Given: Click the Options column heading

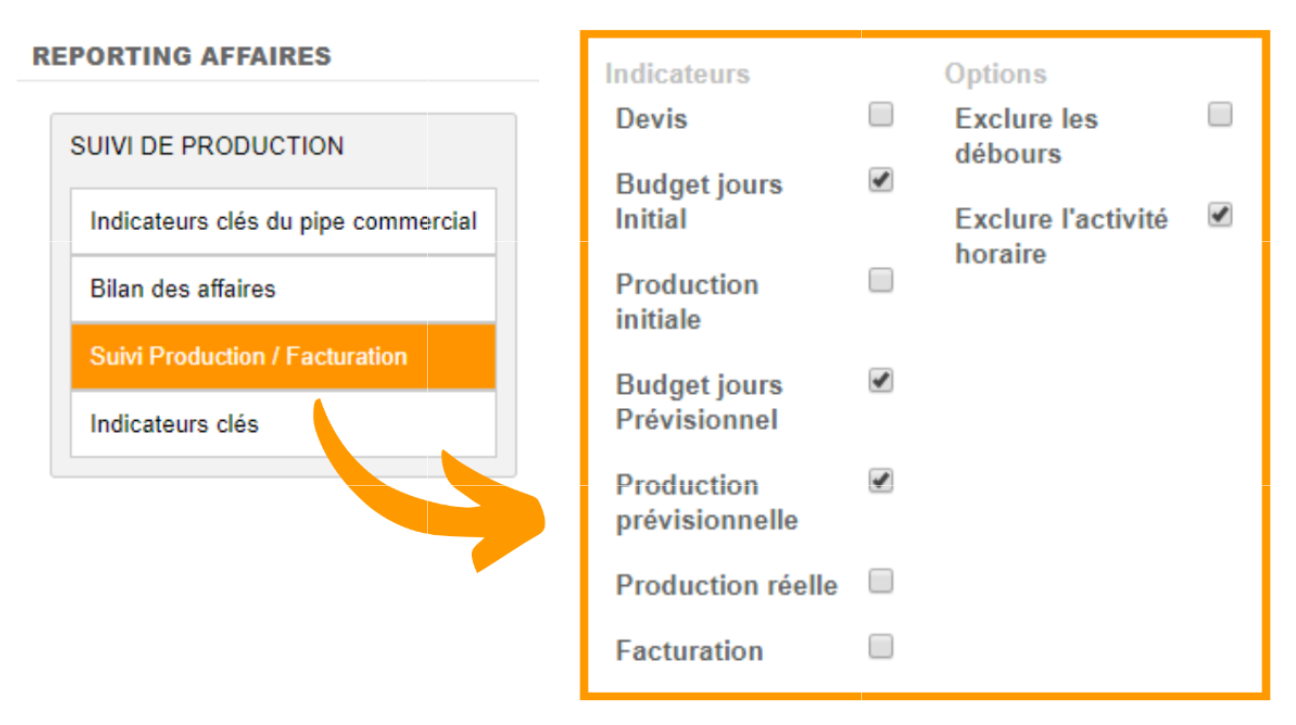Looking at the screenshot, I should pyautogui.click(x=995, y=74).
